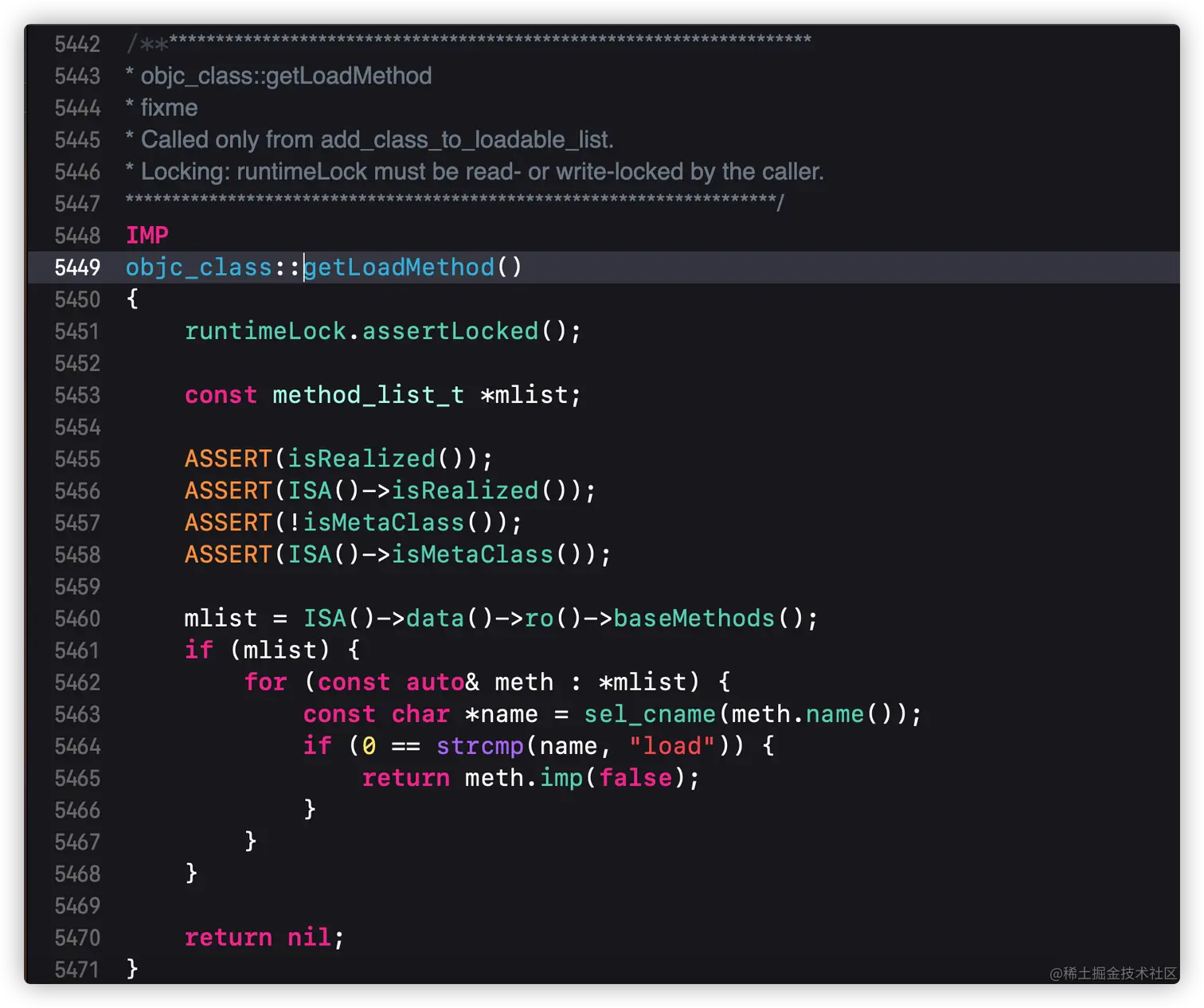Click 'ASSERT' on the isRealized() line 5455
Screen dimensions: 1204x1008
(x=229, y=459)
